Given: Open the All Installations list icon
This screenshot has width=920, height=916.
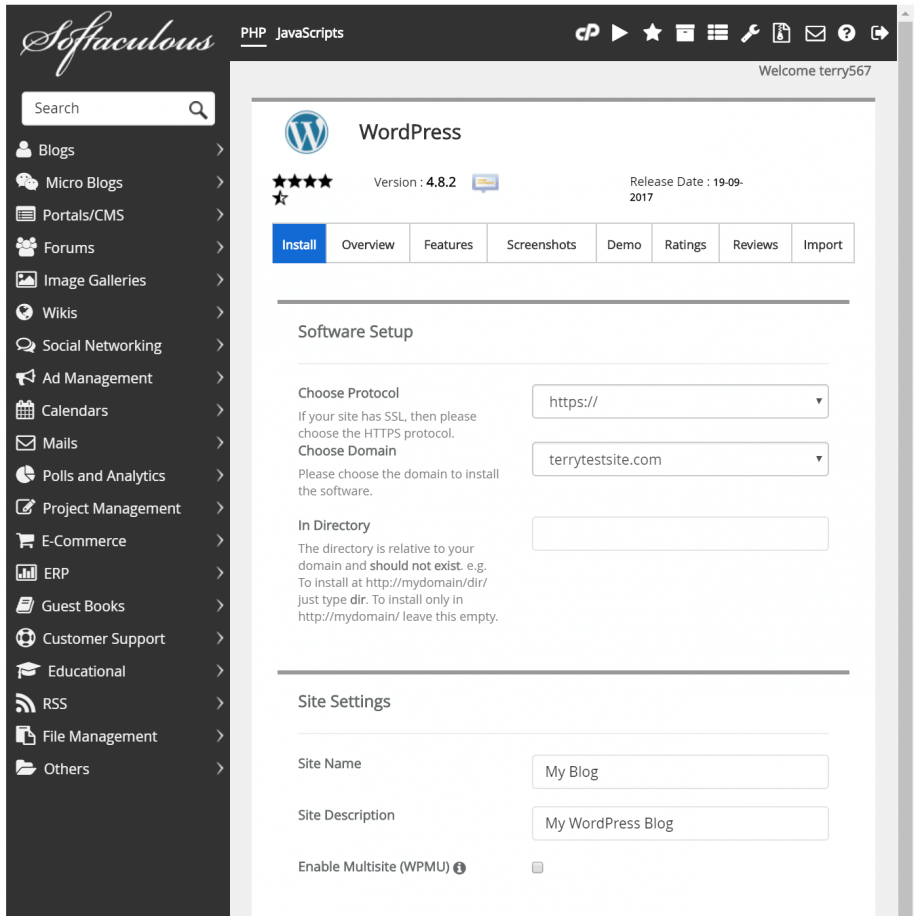Looking at the screenshot, I should point(718,33).
